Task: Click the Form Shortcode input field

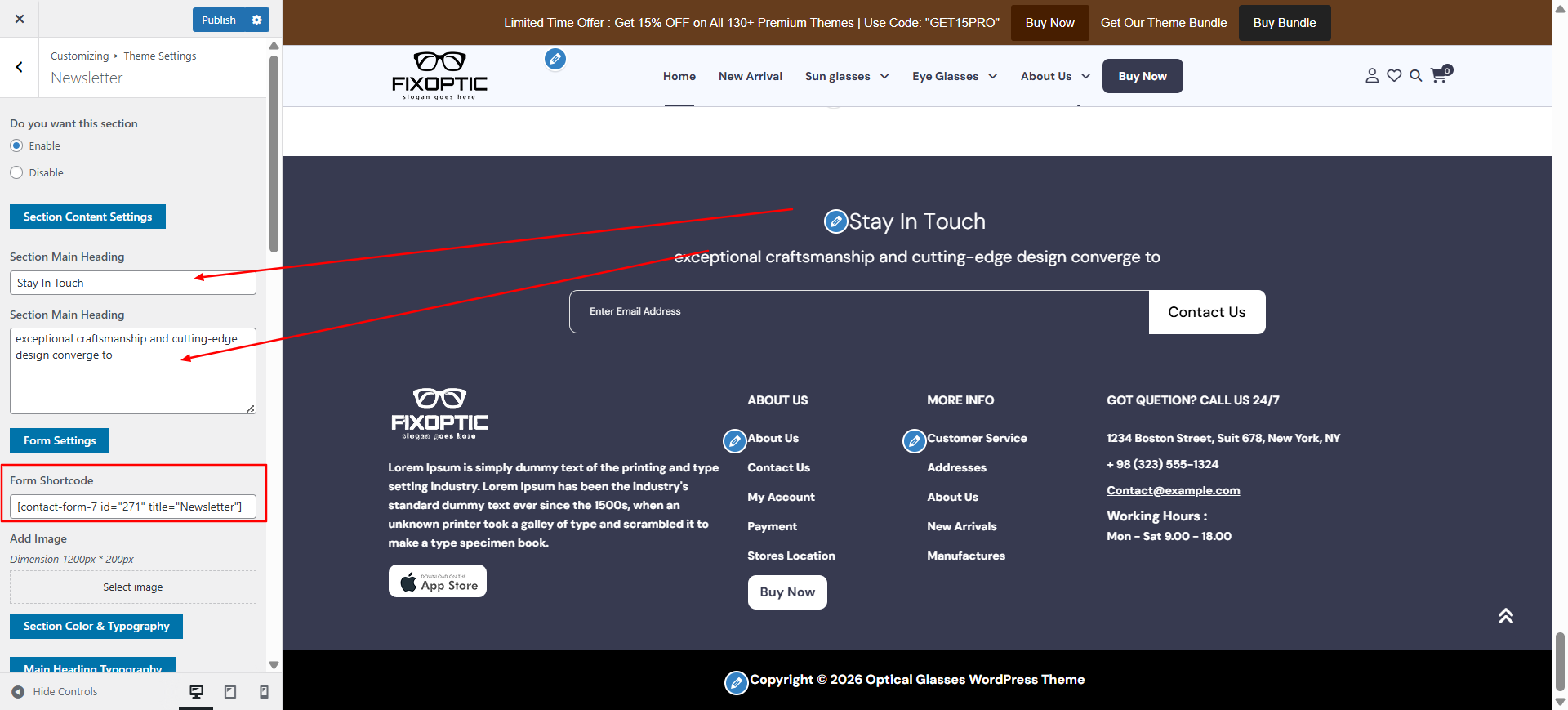Action: tap(133, 507)
